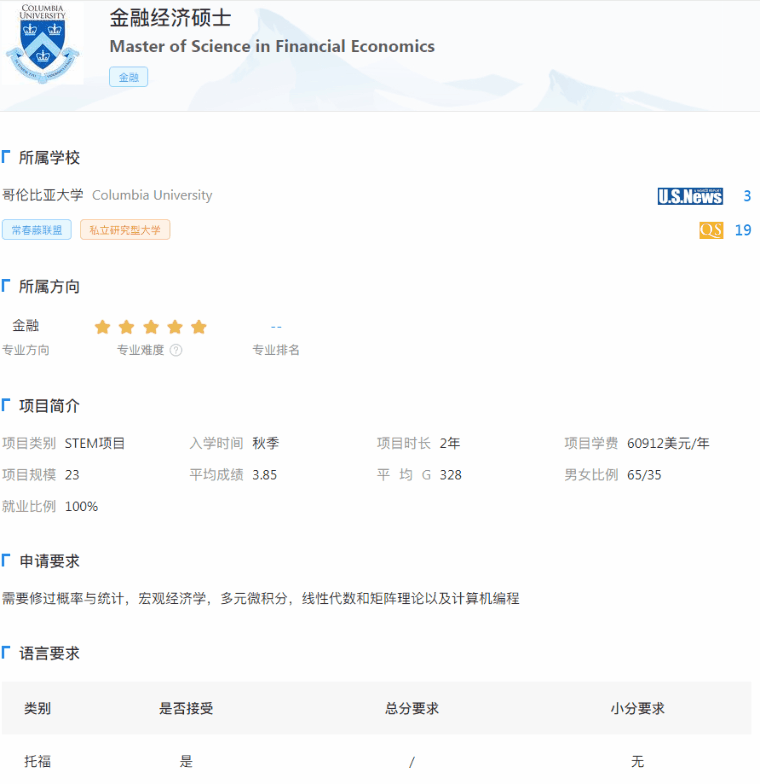
Task: Click the QS rank number 19
Action: click(x=742, y=230)
